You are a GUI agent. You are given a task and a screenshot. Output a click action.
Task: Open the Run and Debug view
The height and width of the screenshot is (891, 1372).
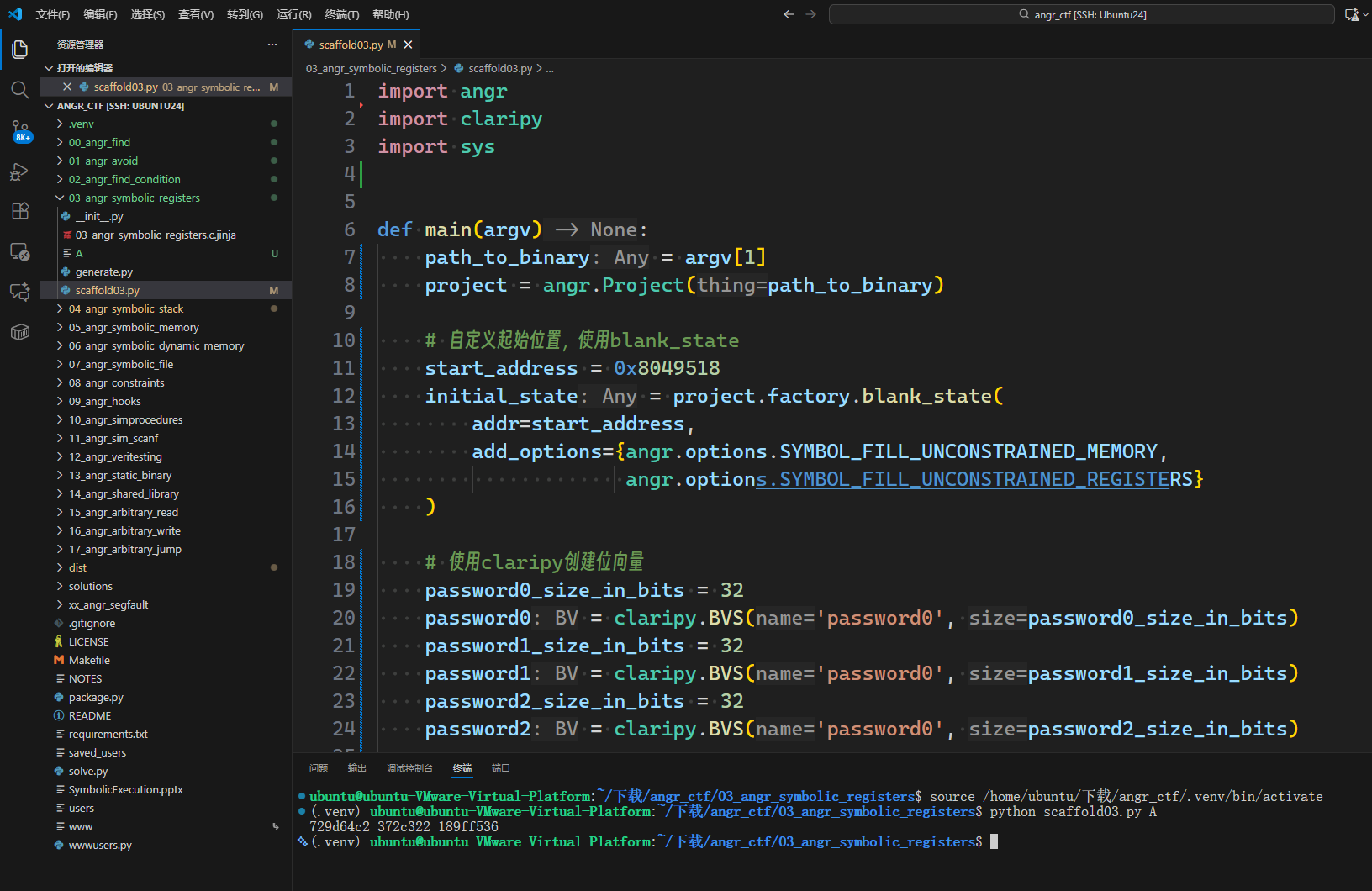(x=20, y=171)
